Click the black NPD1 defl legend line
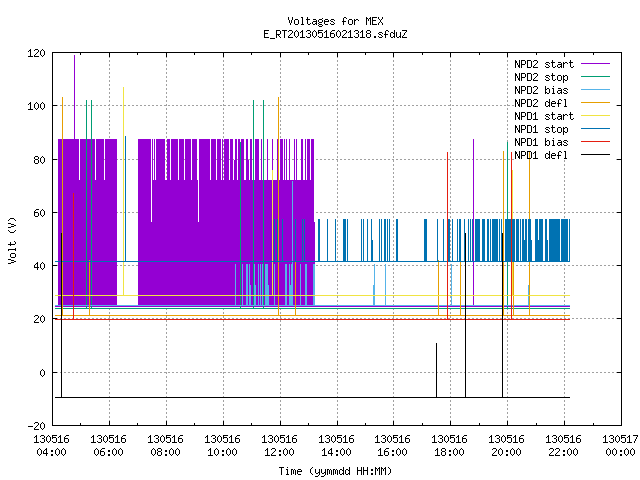The image size is (640, 480). tap(596, 155)
